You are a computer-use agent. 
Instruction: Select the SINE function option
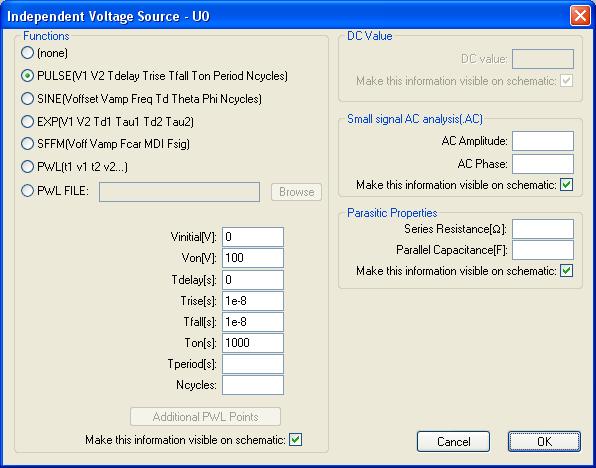(27, 99)
